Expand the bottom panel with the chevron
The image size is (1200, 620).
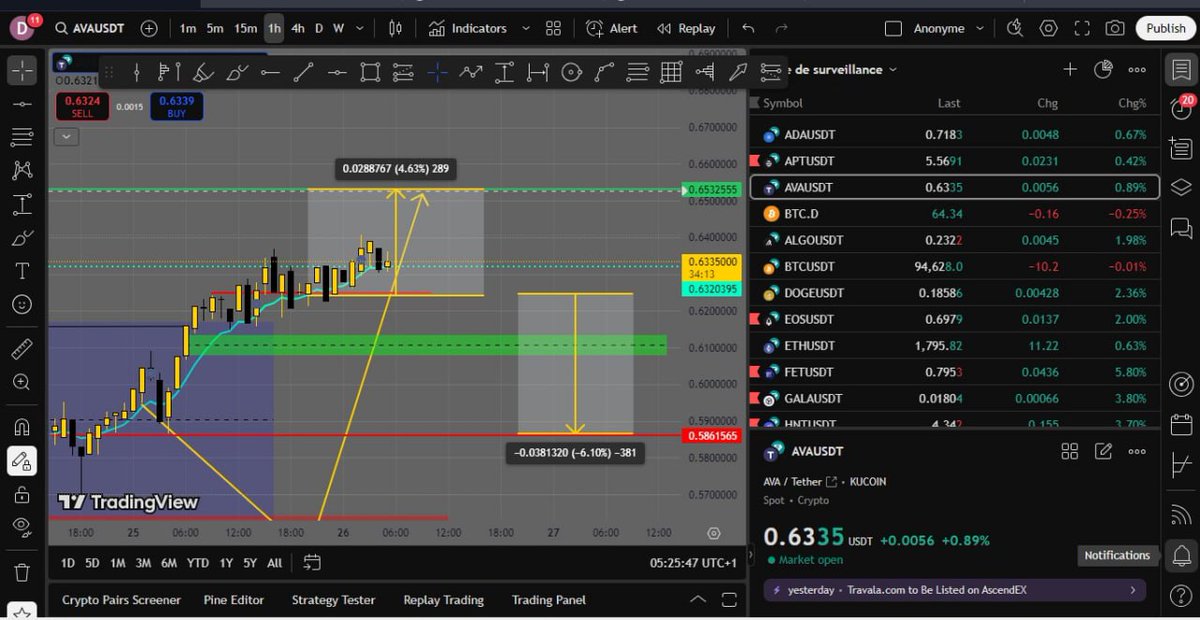coord(698,600)
